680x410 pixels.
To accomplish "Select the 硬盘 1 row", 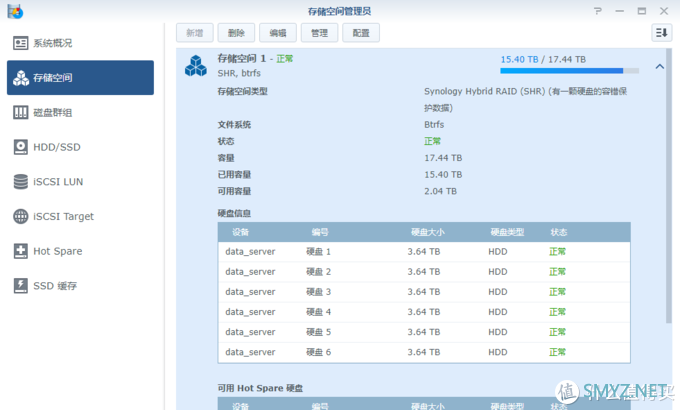I will 424,252.
